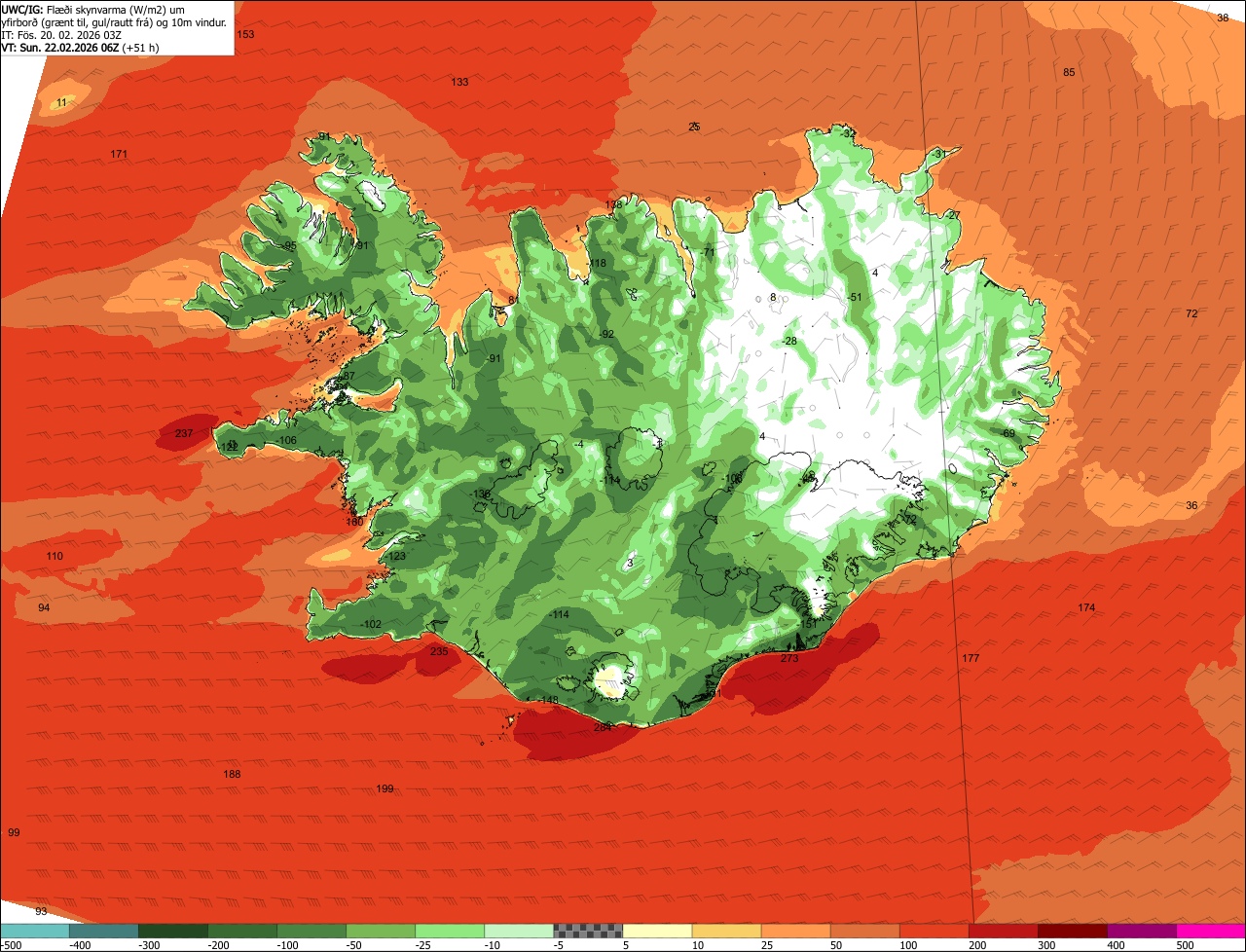This screenshot has height=952, width=1246.
Task: Select the legend swatch between 10 and 25
Action: [x=726, y=931]
